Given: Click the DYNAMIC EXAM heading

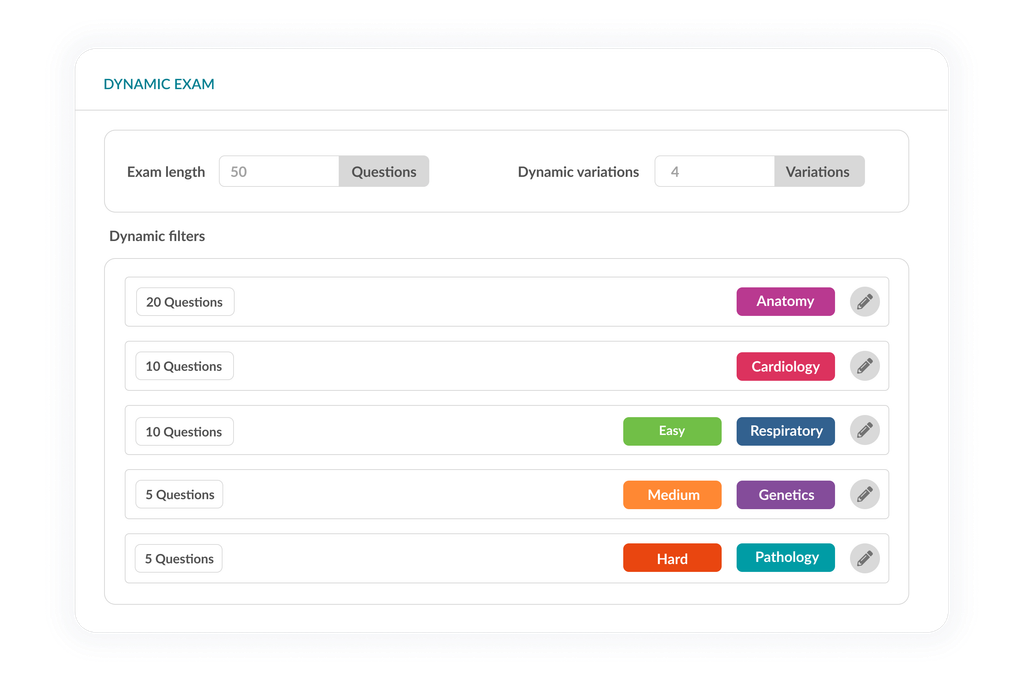Looking at the screenshot, I should pos(158,84).
